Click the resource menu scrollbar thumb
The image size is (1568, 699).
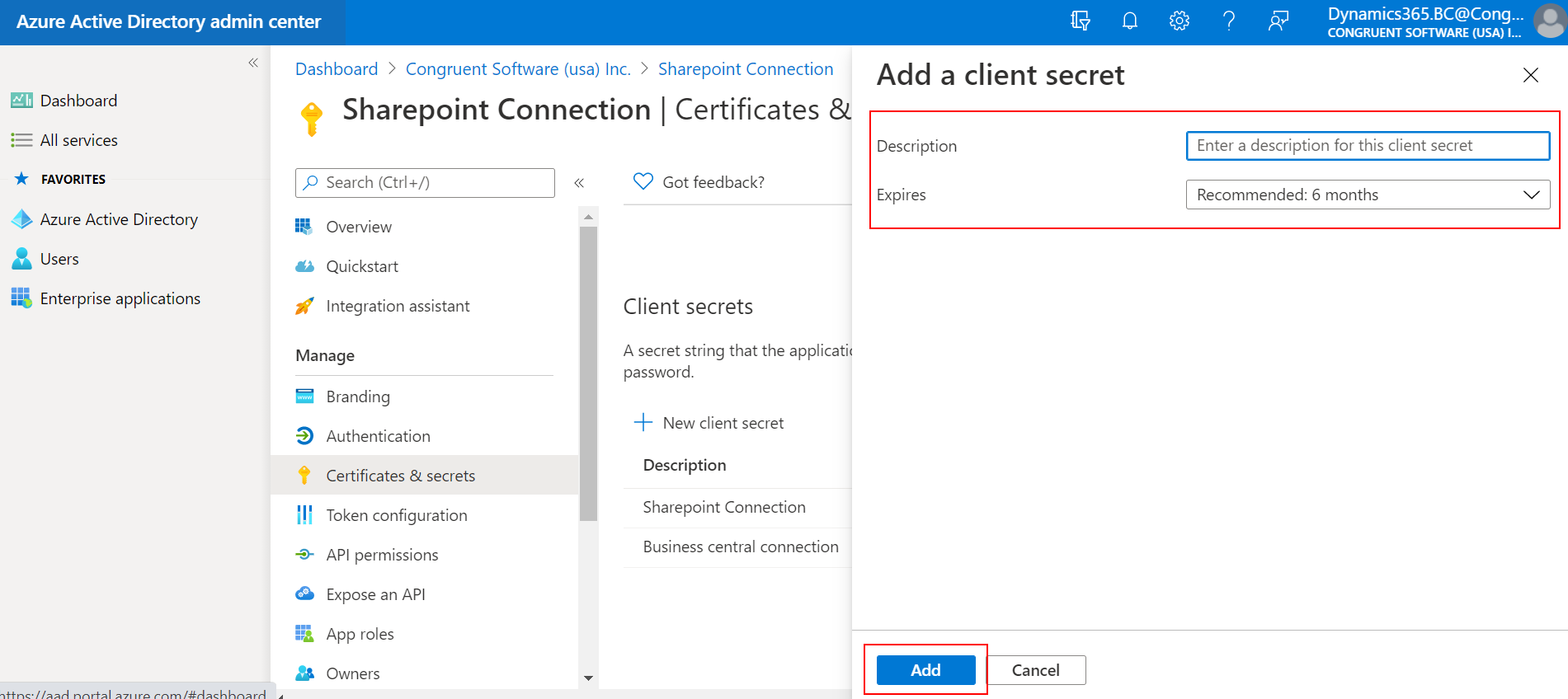(x=588, y=373)
